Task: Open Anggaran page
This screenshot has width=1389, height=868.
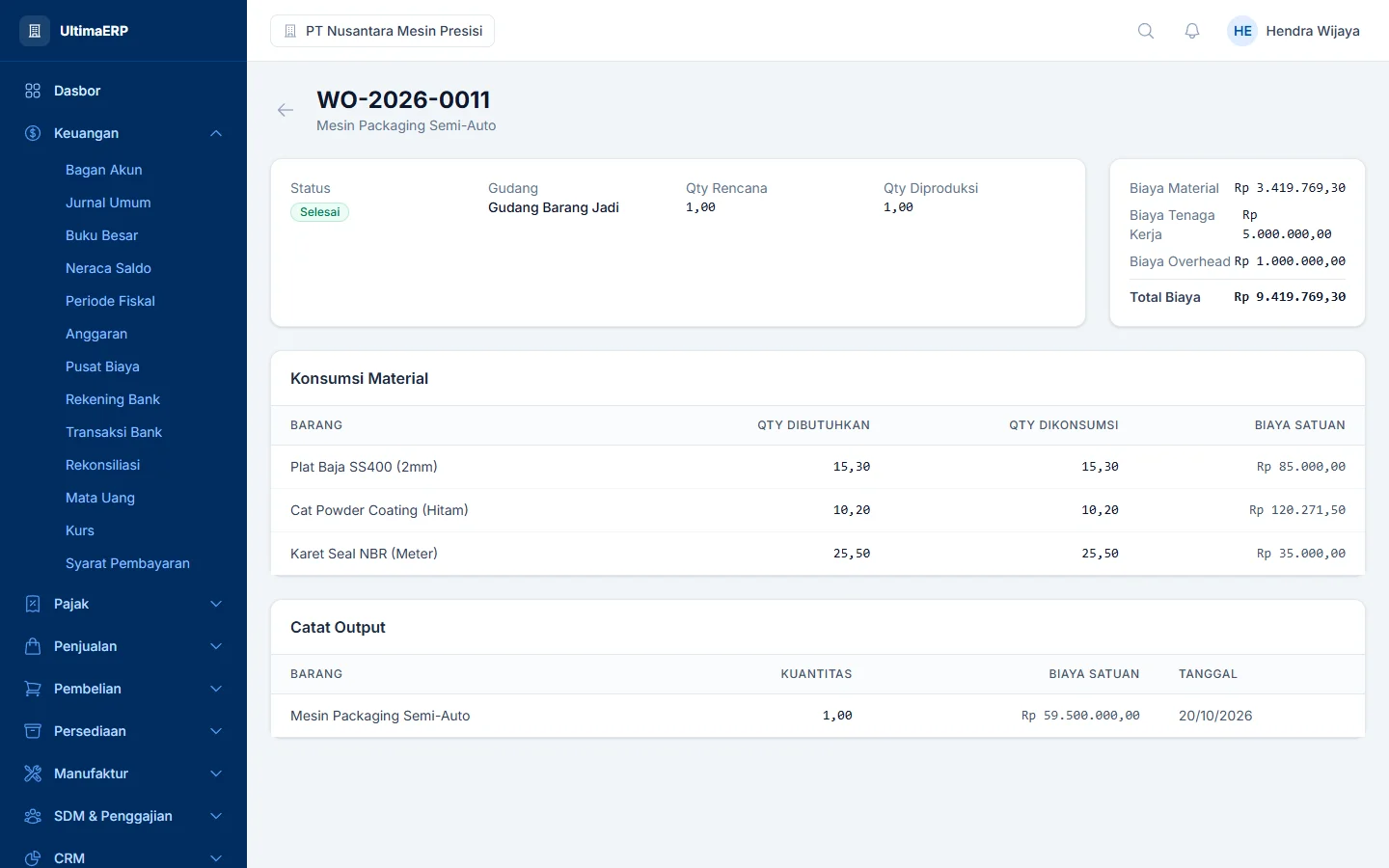Action: [96, 334]
